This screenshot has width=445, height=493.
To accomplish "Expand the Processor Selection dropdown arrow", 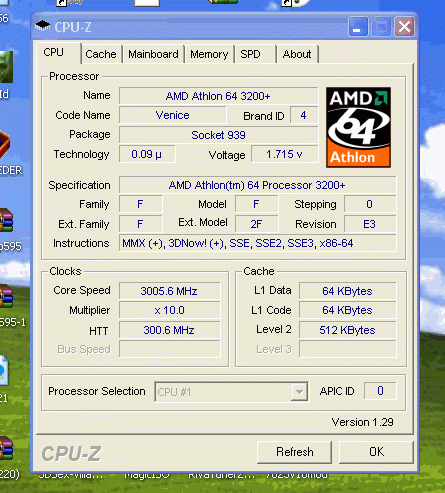I will [299, 392].
